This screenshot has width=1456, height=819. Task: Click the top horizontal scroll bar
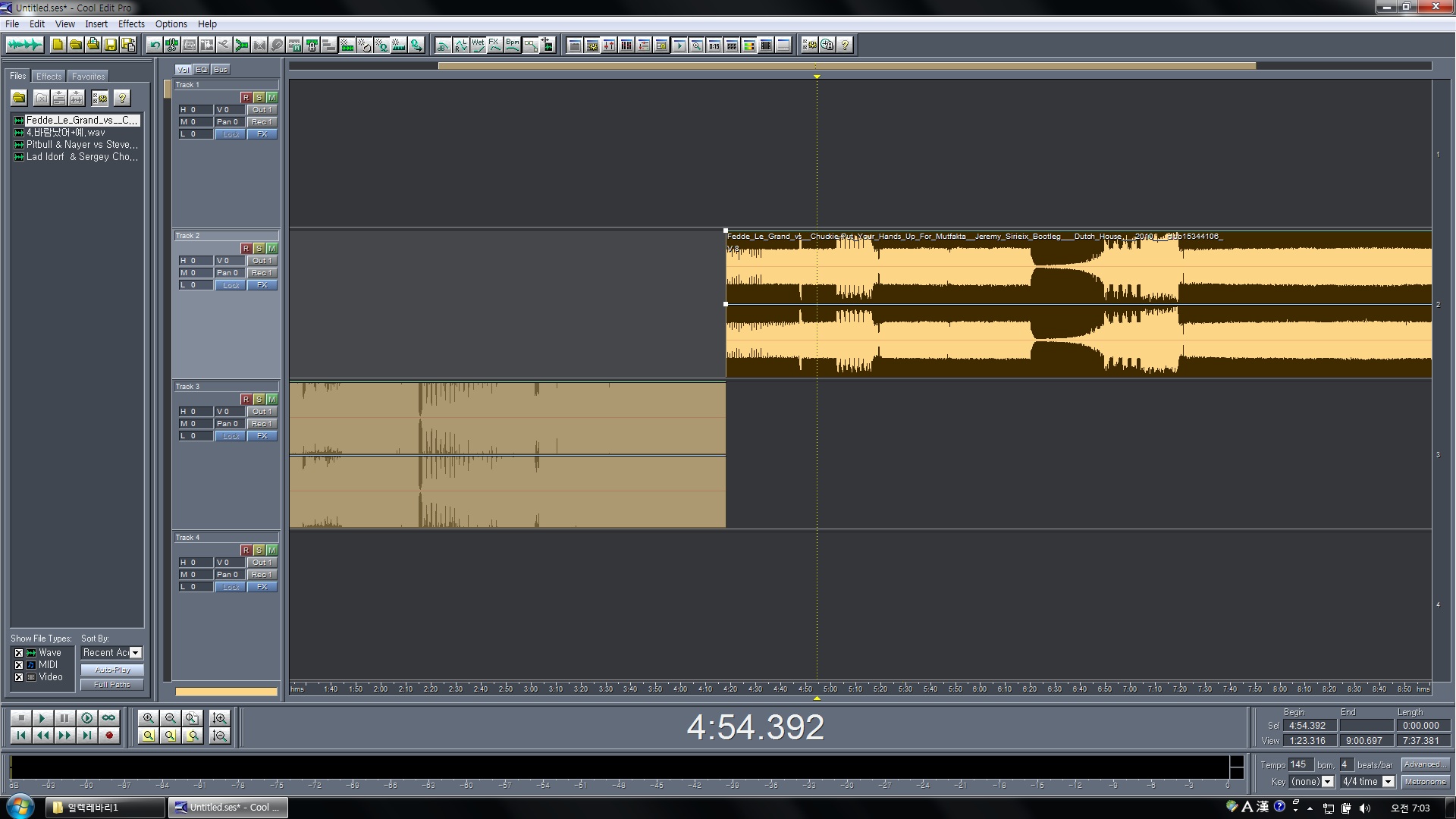point(847,66)
